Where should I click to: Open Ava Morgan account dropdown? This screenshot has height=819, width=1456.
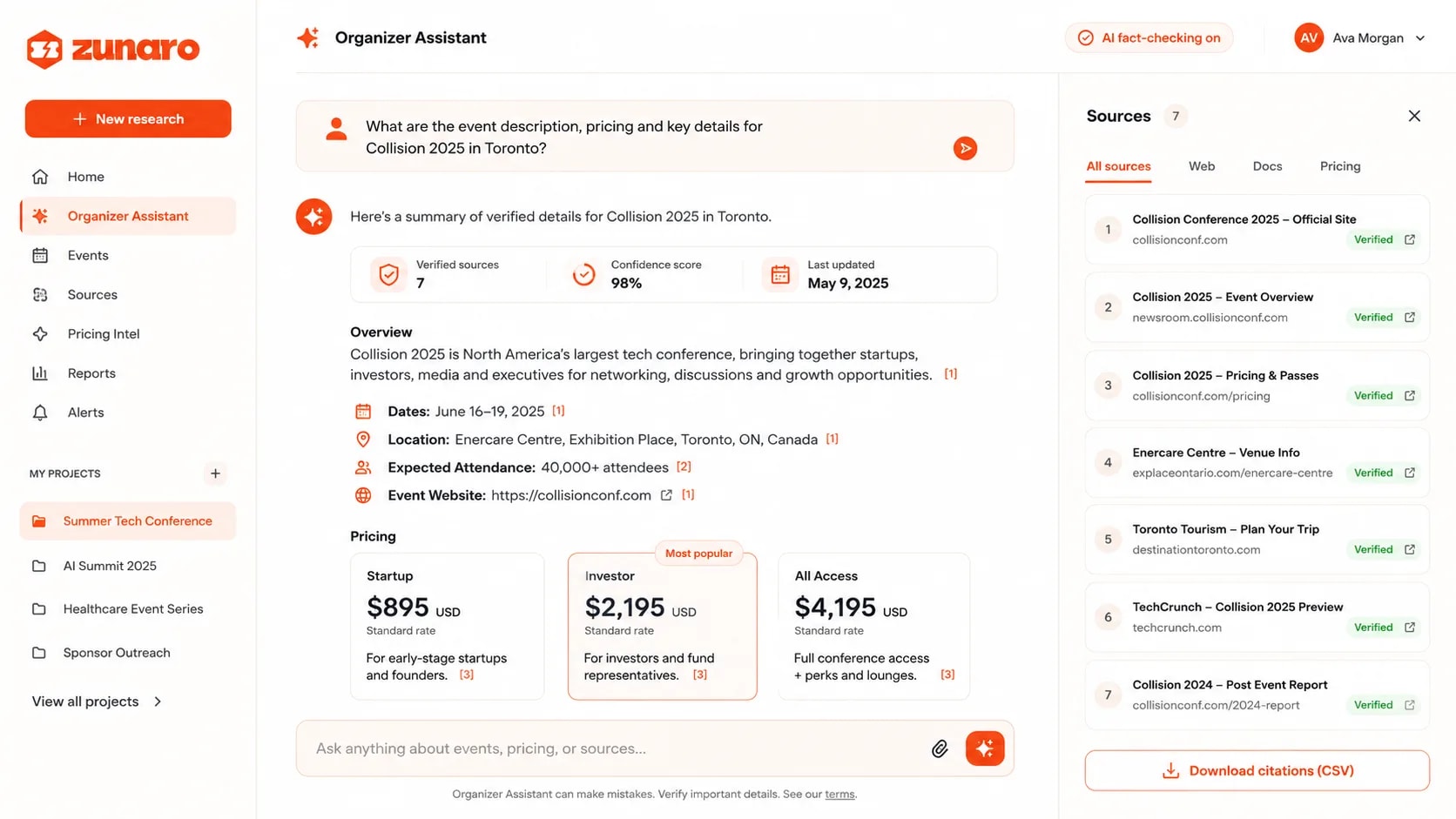coord(1360,38)
